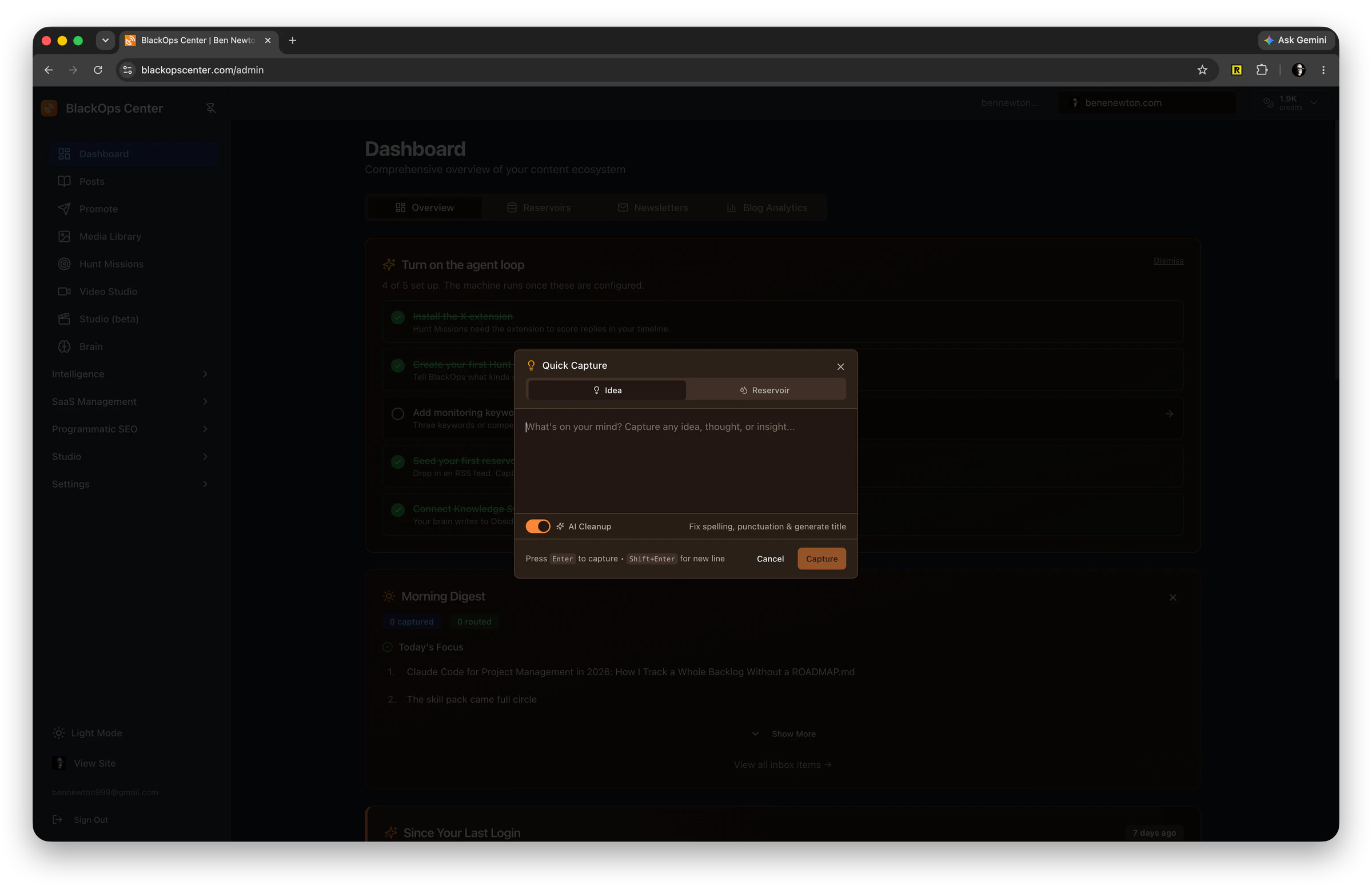Expand the Intelligence section
Screen dimensions: 1372x893
(130, 373)
